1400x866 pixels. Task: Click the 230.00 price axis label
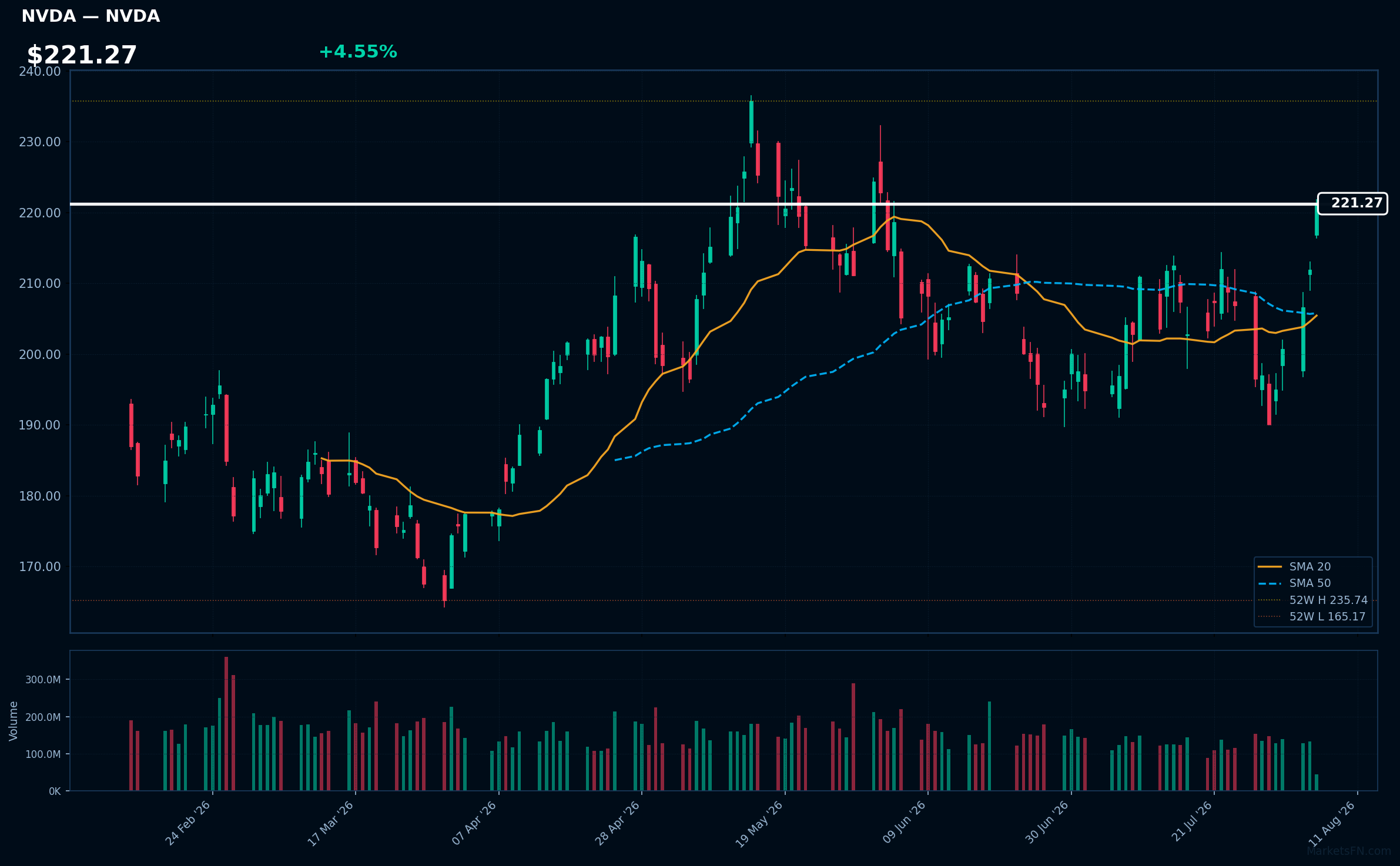click(39, 142)
